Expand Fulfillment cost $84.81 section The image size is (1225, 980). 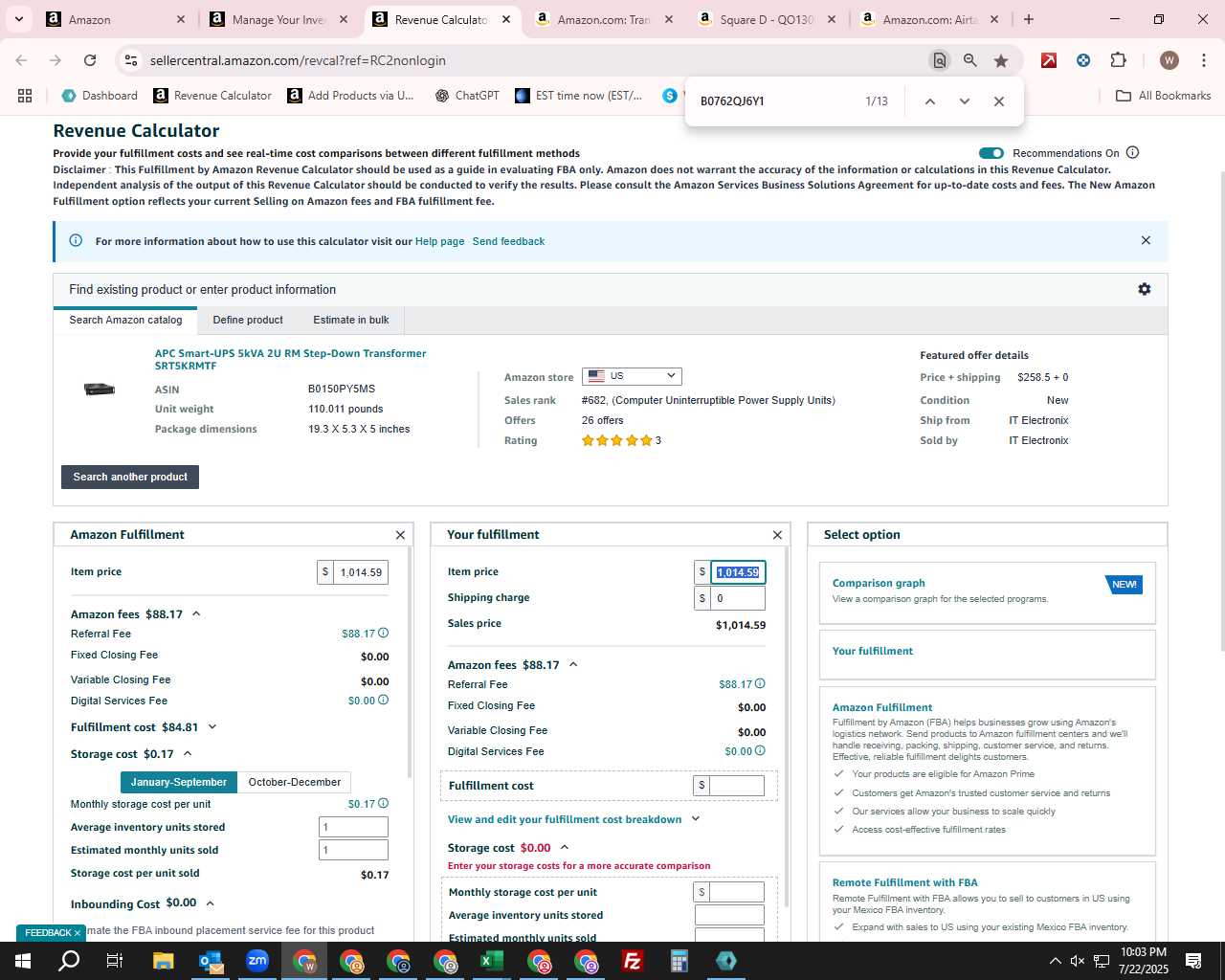pos(212,726)
